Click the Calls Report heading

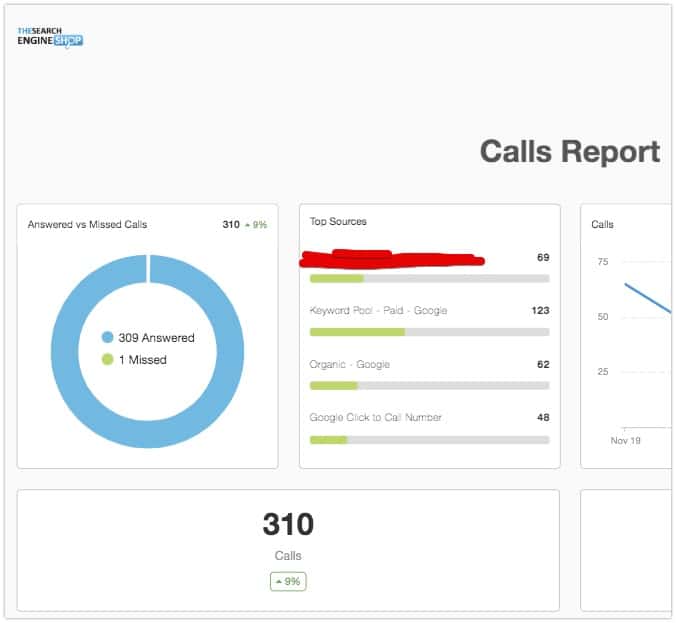(x=570, y=152)
